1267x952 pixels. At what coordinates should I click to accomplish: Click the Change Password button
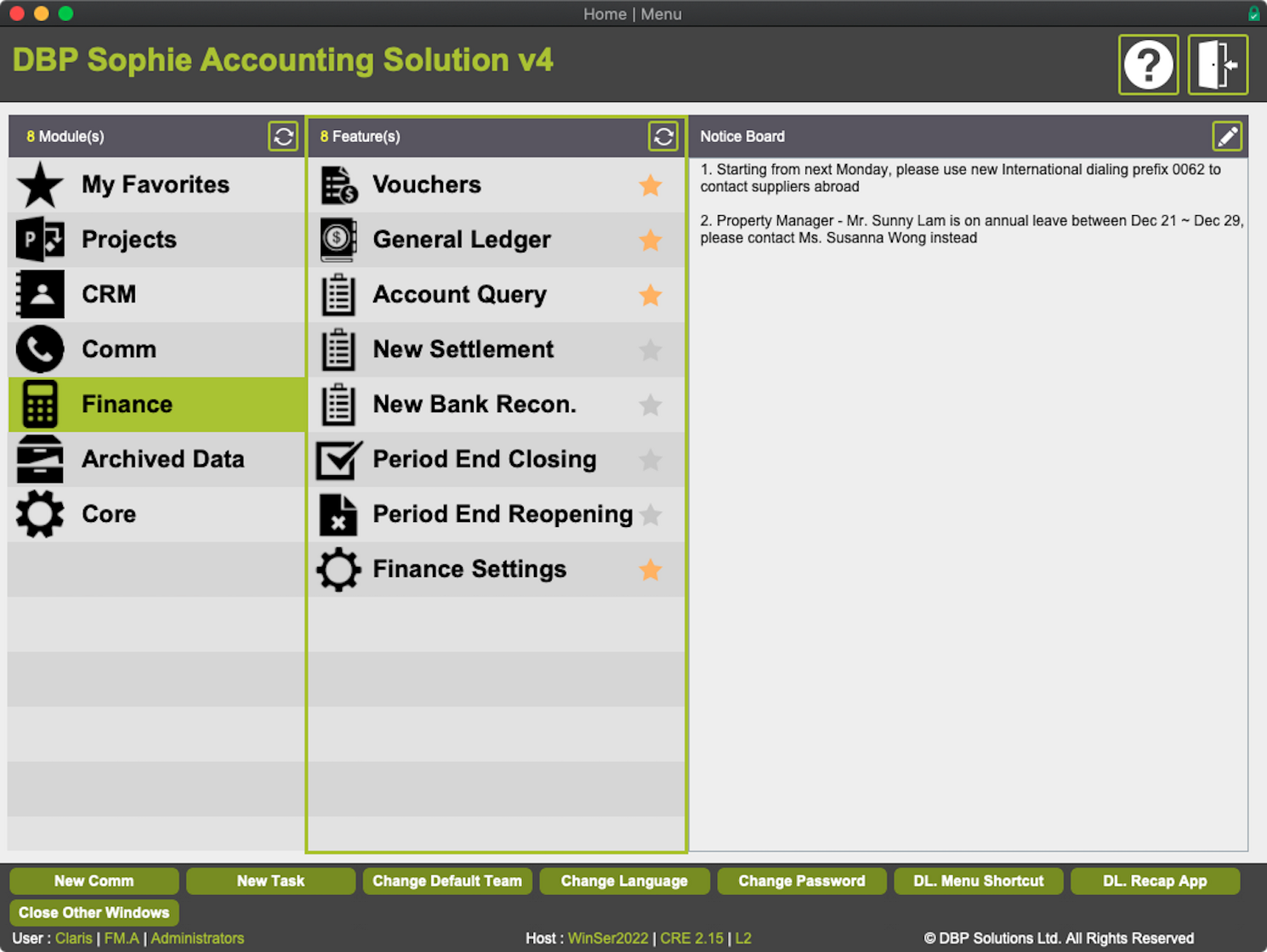tap(802, 881)
